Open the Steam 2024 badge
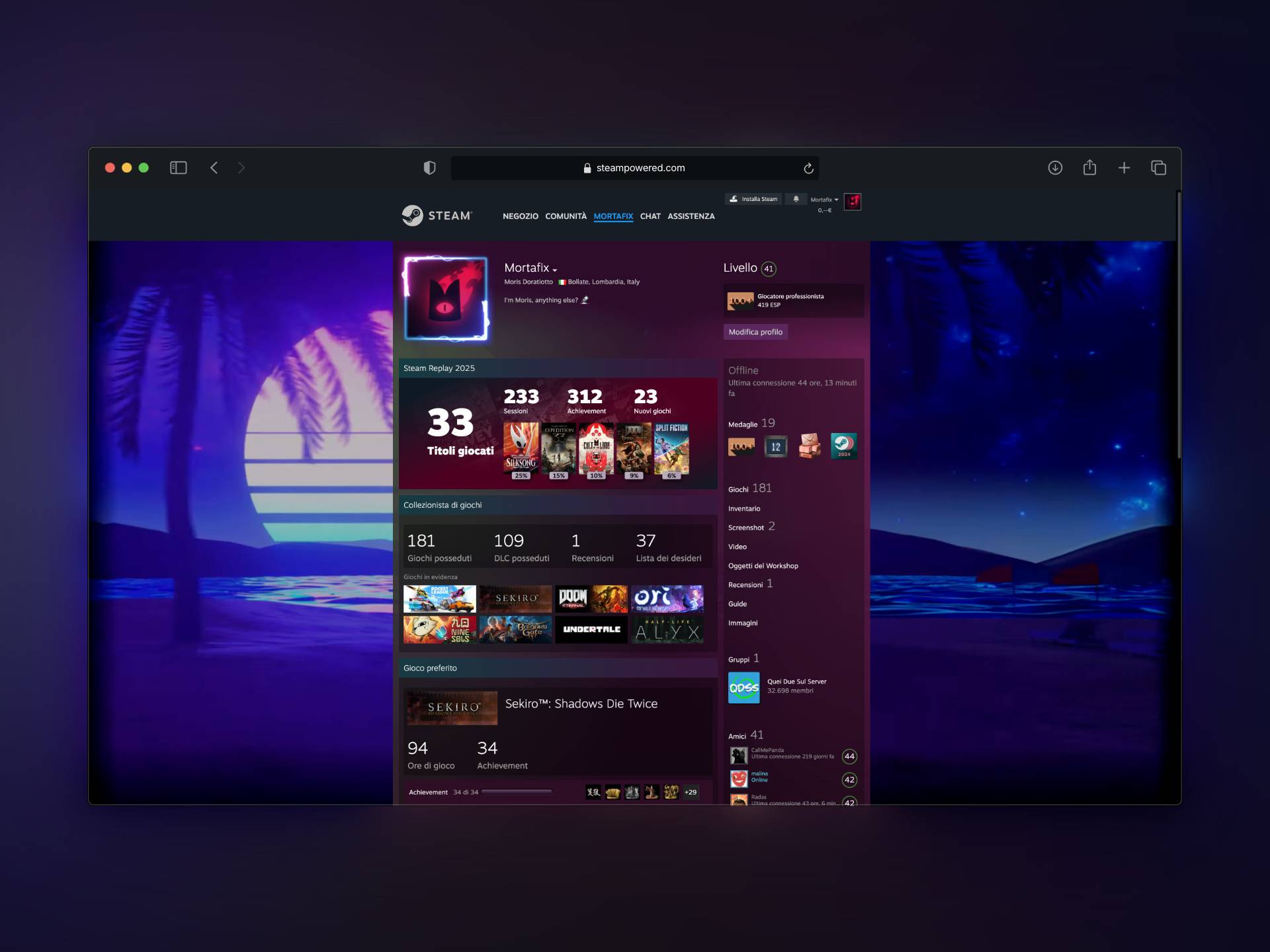This screenshot has width=1270, height=952. [844, 446]
